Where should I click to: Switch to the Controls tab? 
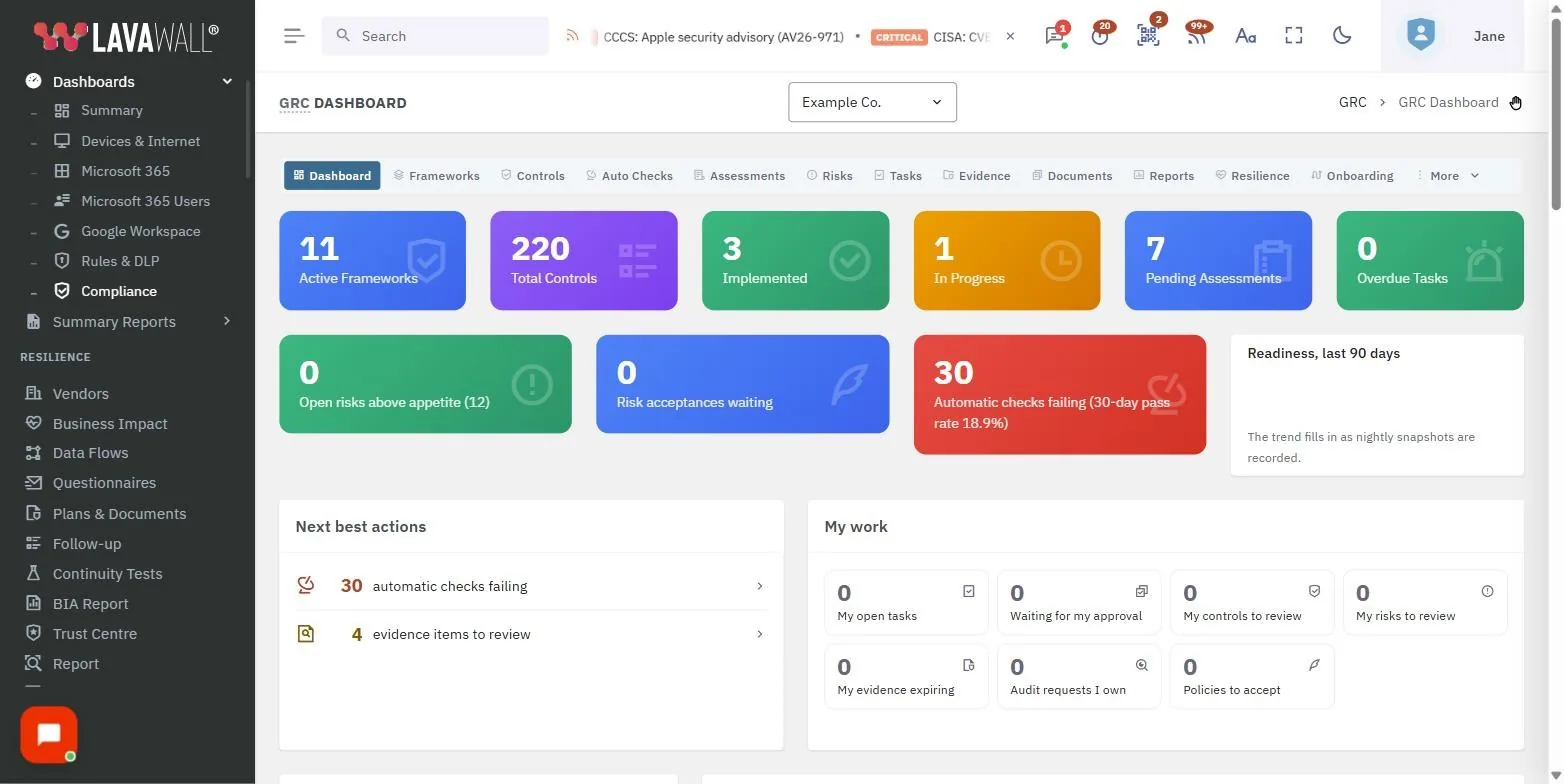(x=533, y=175)
